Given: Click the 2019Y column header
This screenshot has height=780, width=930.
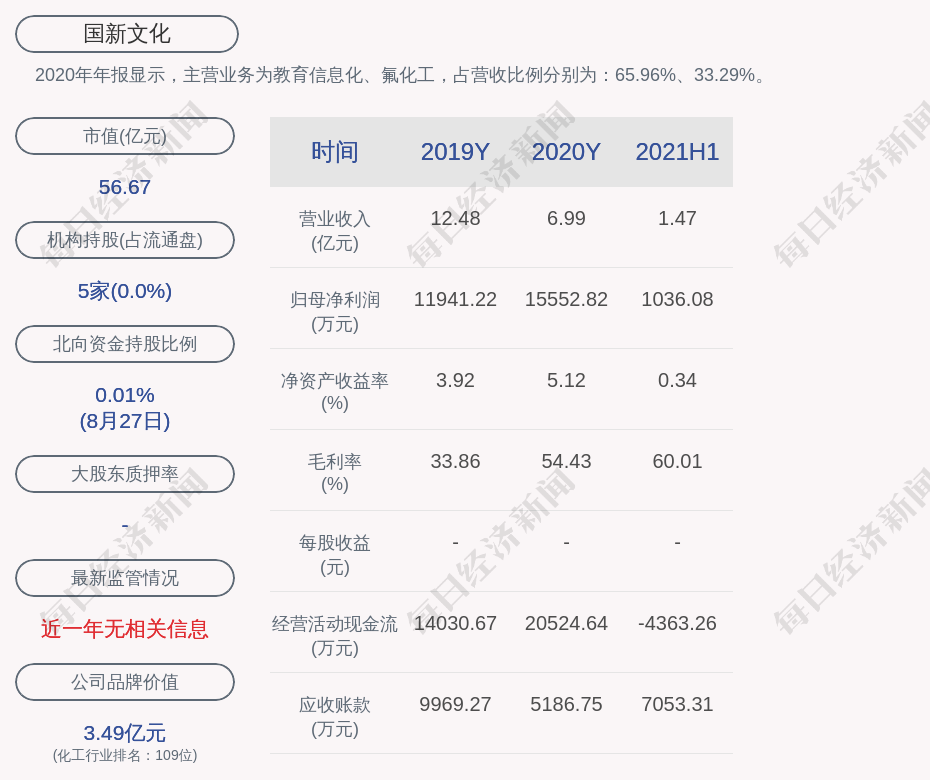Looking at the screenshot, I should click(x=455, y=152).
